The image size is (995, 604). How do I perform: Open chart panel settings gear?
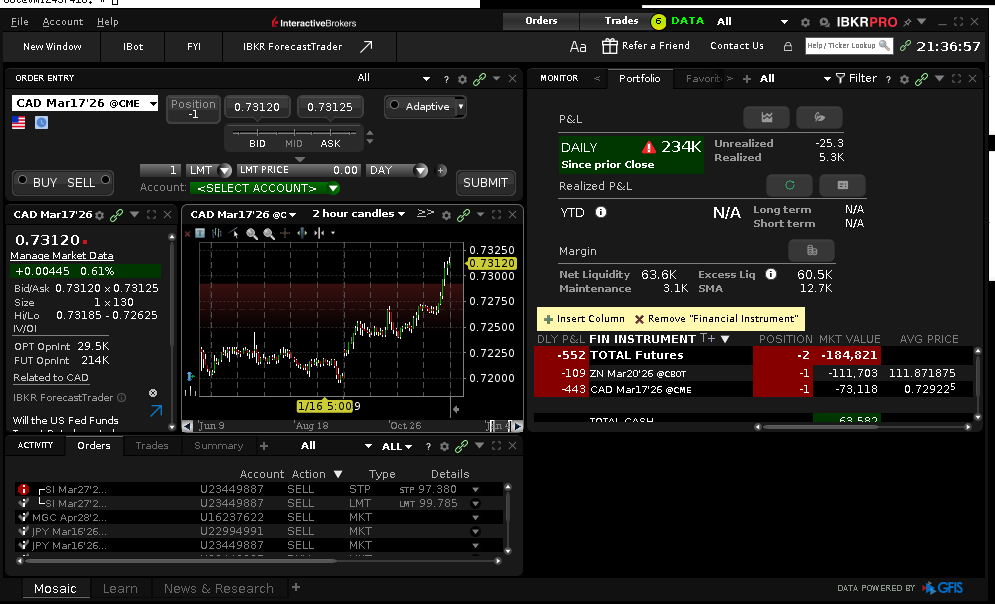tap(446, 216)
